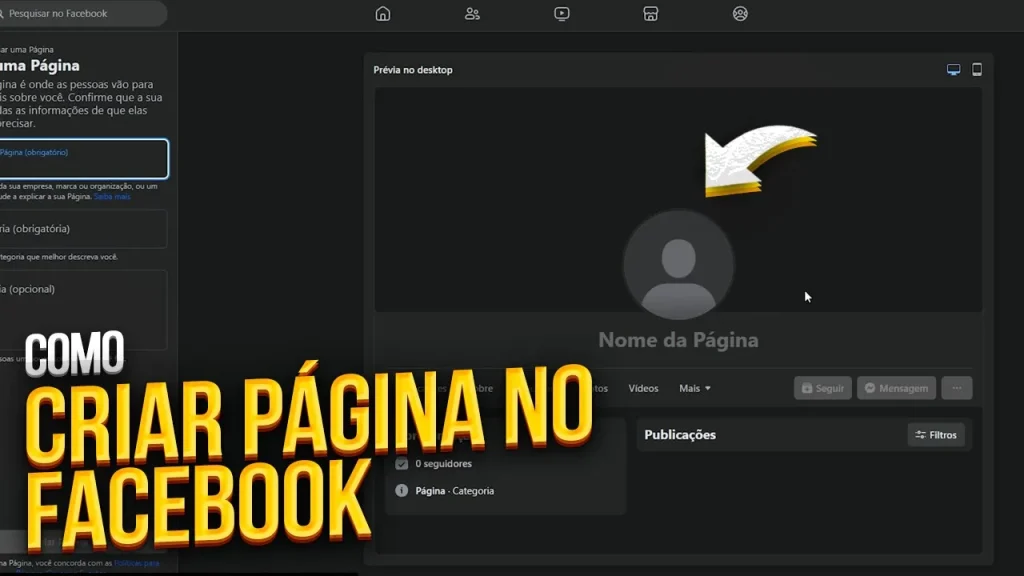Go to the Marketplace storefront icon

651,14
